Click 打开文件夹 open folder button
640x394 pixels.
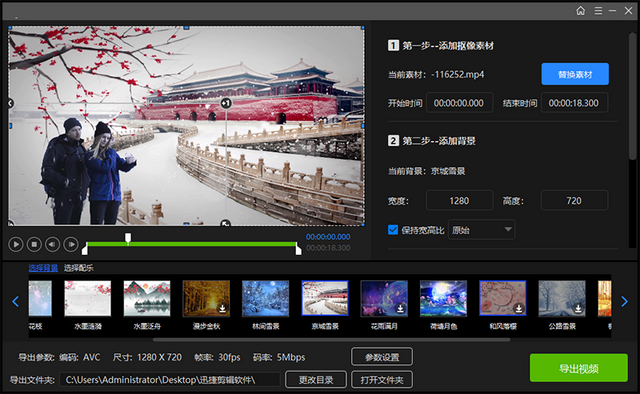[382, 380]
